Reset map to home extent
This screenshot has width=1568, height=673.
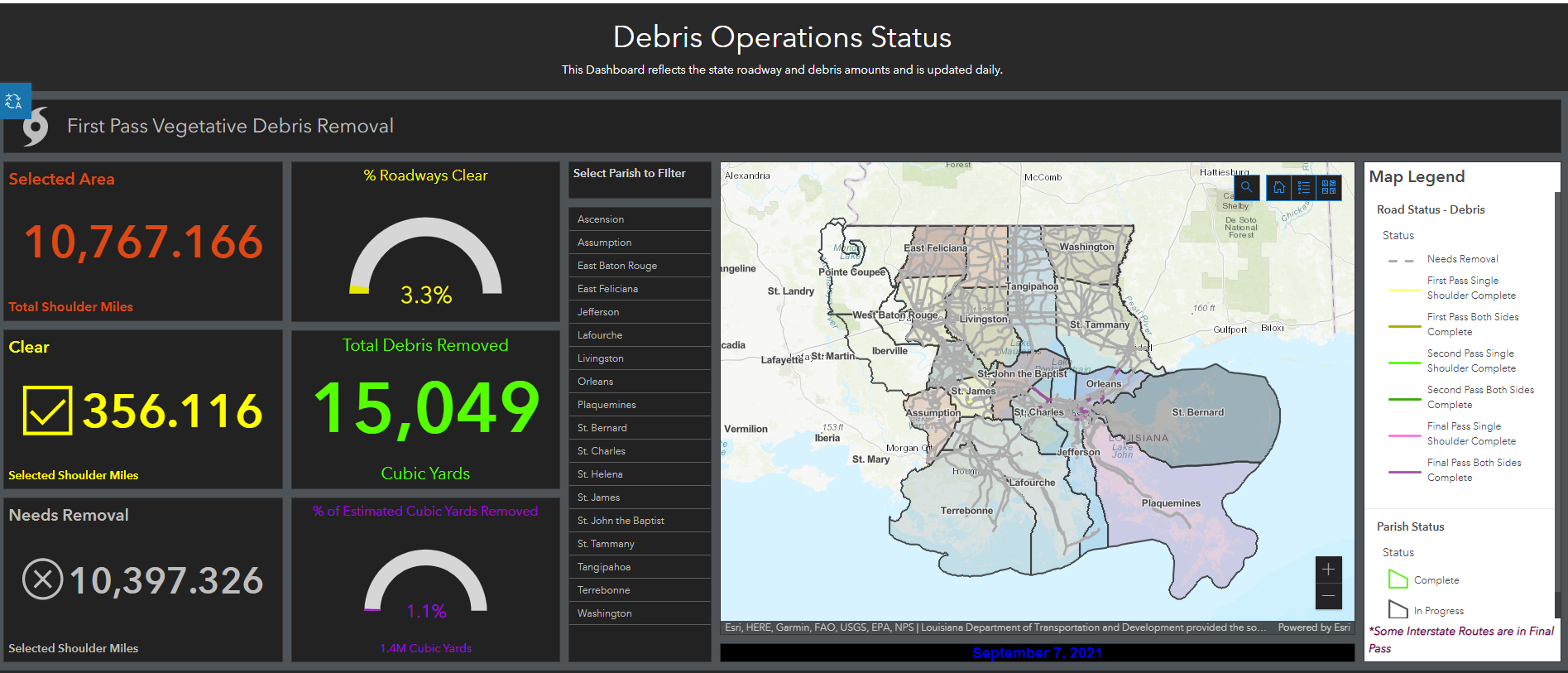tap(1278, 188)
